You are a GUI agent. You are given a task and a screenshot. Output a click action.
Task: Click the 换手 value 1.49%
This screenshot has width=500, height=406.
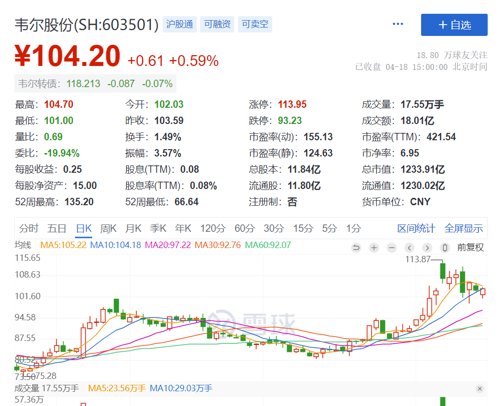point(168,137)
